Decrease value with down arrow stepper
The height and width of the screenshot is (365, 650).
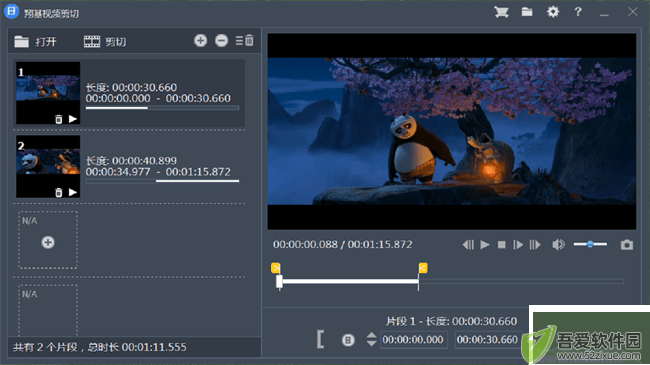pos(371,343)
